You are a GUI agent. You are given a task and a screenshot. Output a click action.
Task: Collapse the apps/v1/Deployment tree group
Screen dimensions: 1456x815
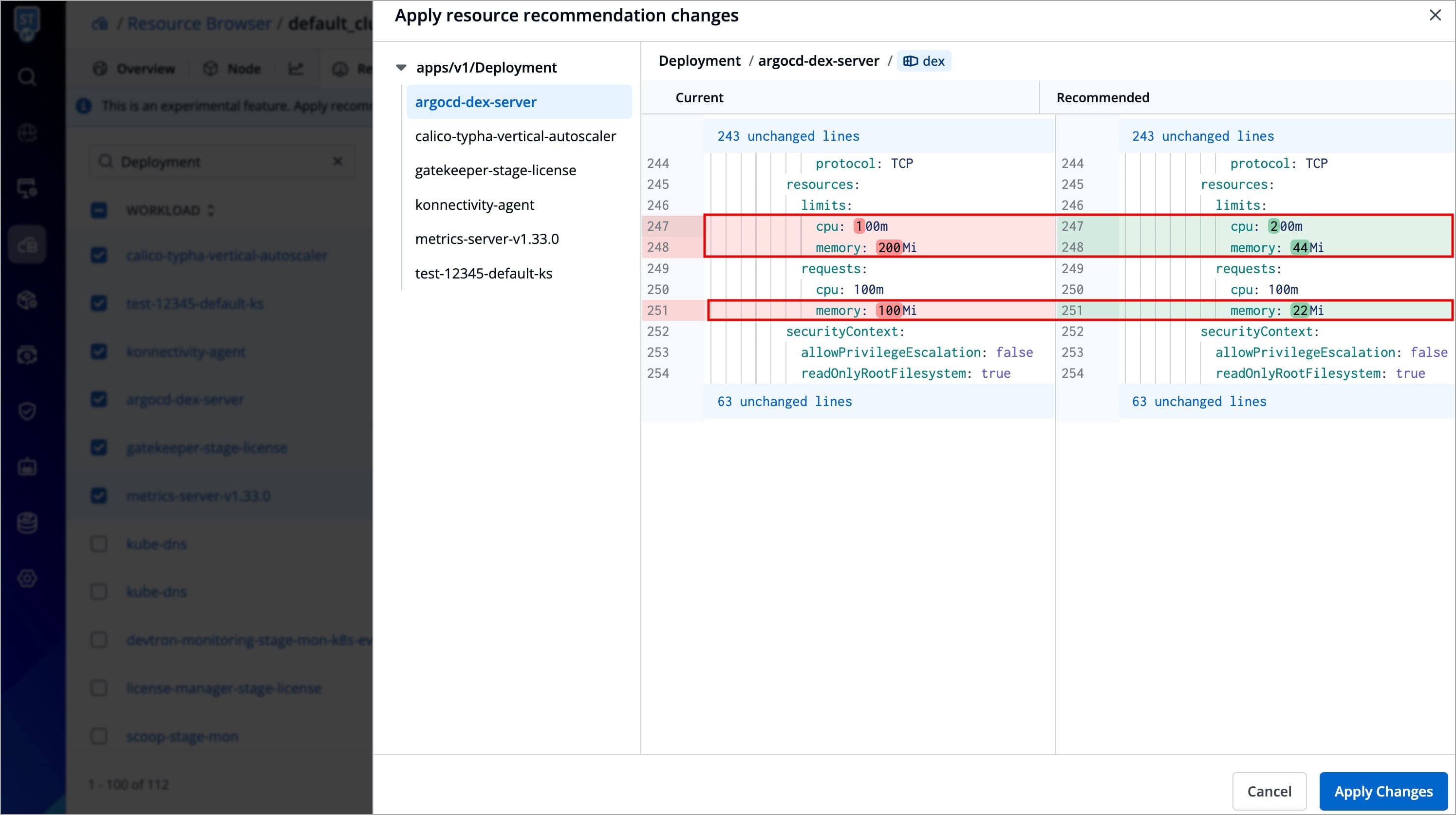coord(401,68)
